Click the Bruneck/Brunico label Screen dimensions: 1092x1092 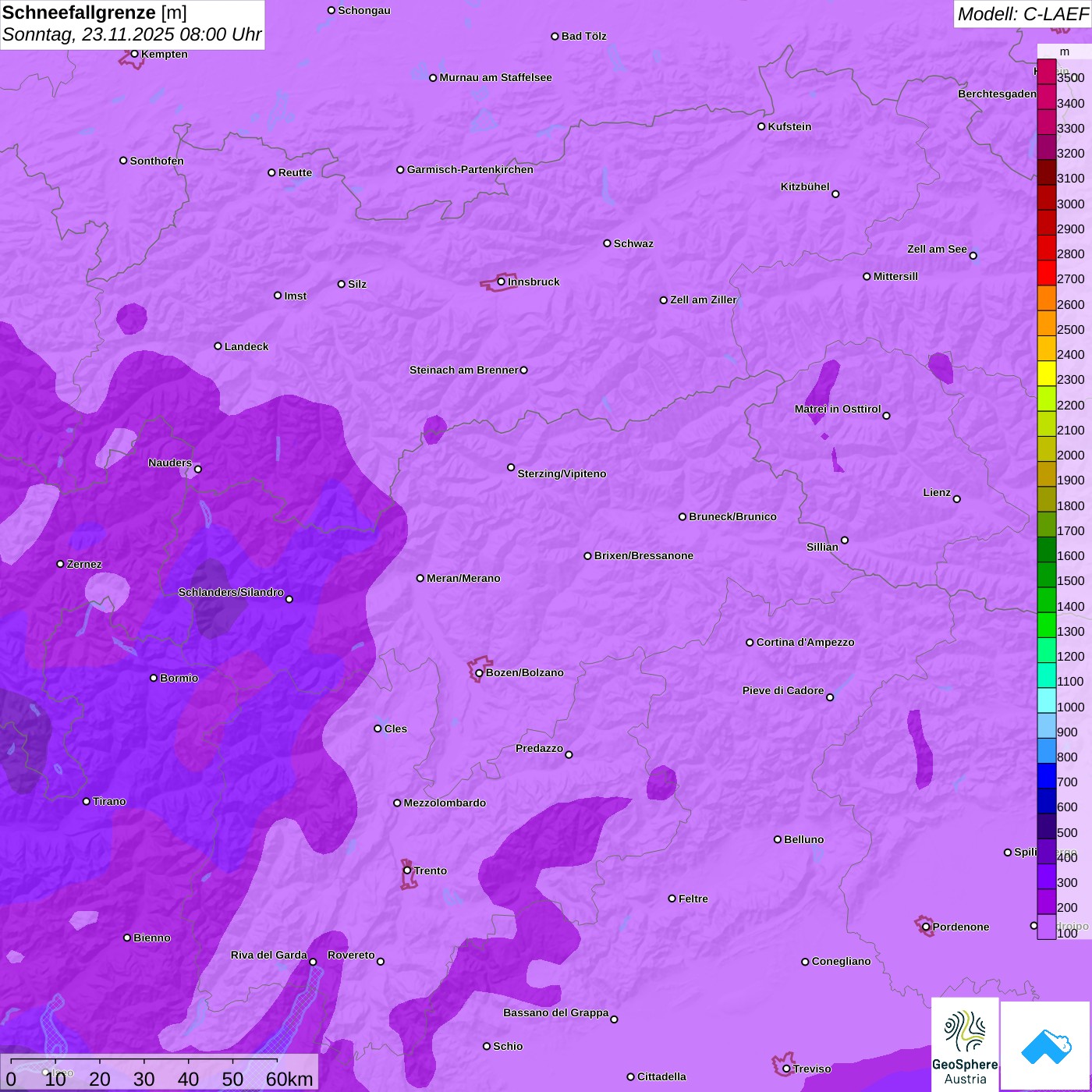click(732, 516)
